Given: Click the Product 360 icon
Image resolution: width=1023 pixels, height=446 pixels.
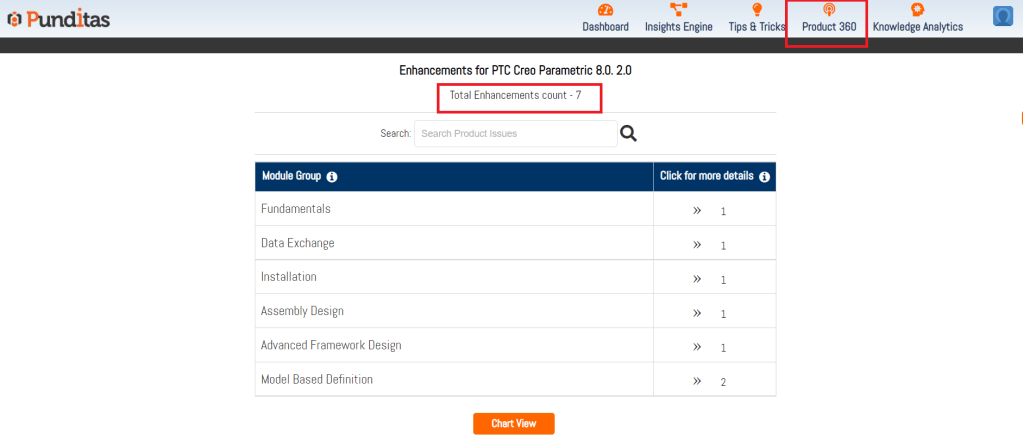Looking at the screenshot, I should 829,10.
